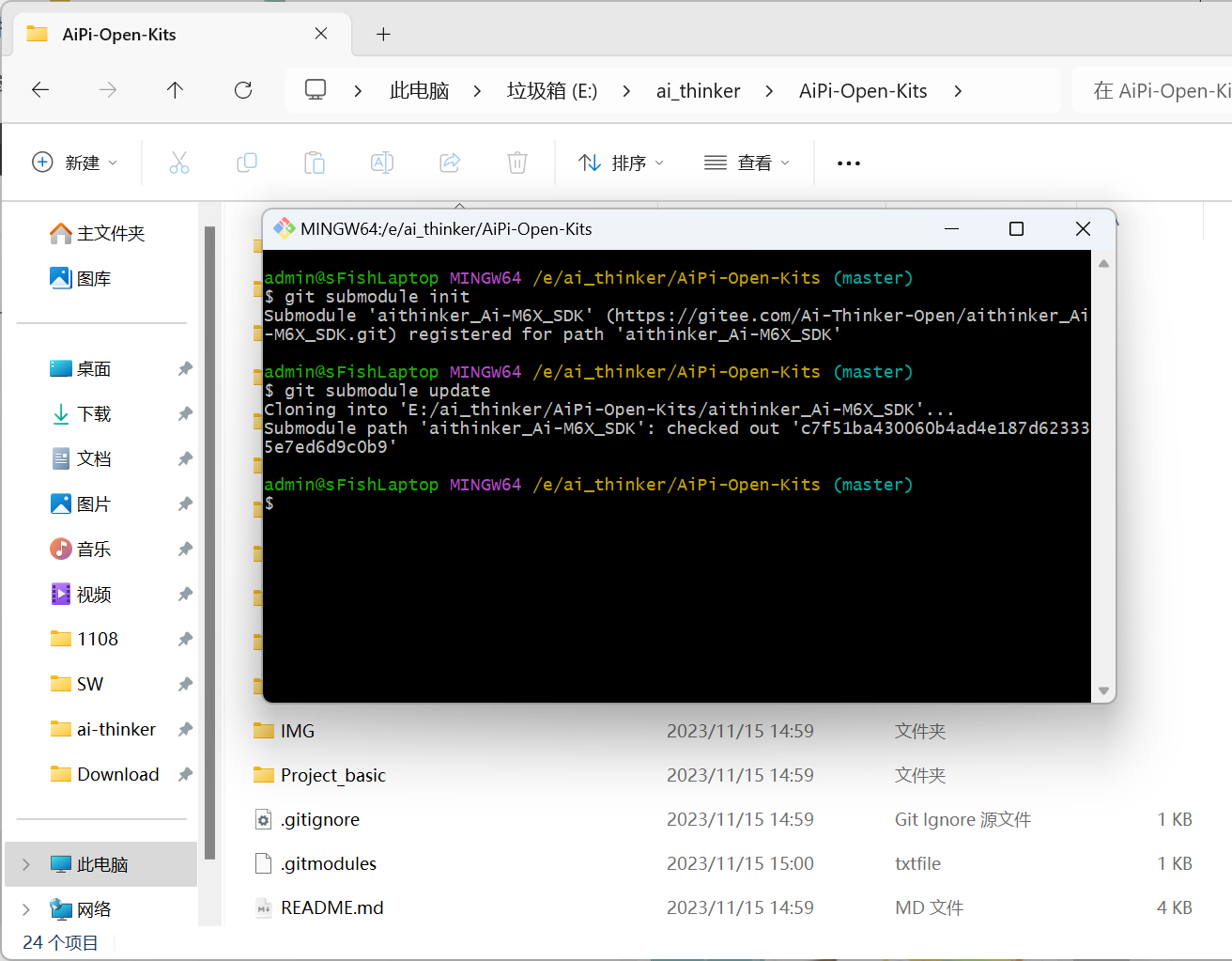1232x961 pixels.
Task: Click the search box 在 AiPi-Open-Ki
Action: [1152, 90]
